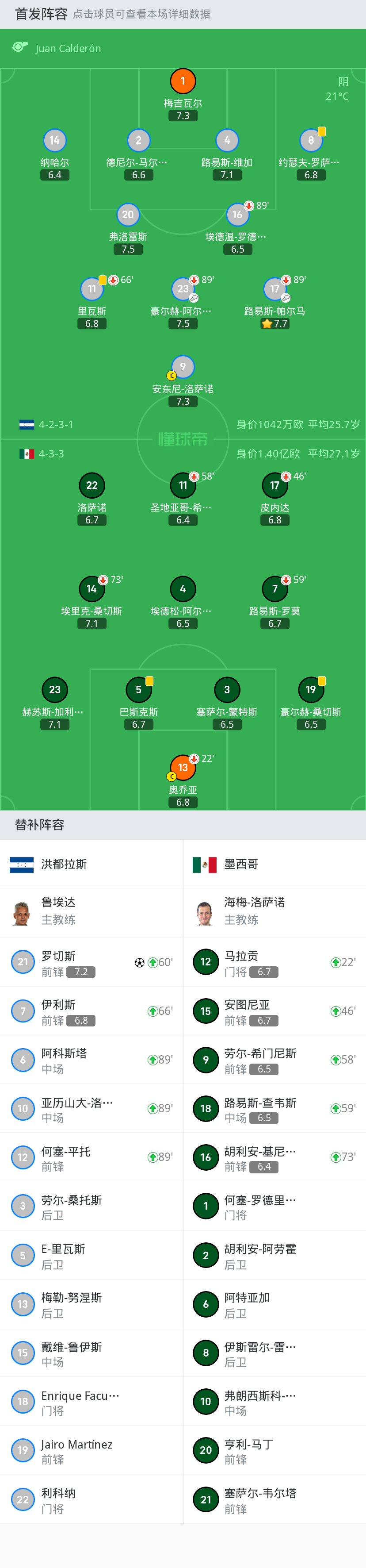The height and width of the screenshot is (1568, 366).
Task: Click goalkeeper number 1 梅吉瓦尔 jersey
Action: click(183, 81)
